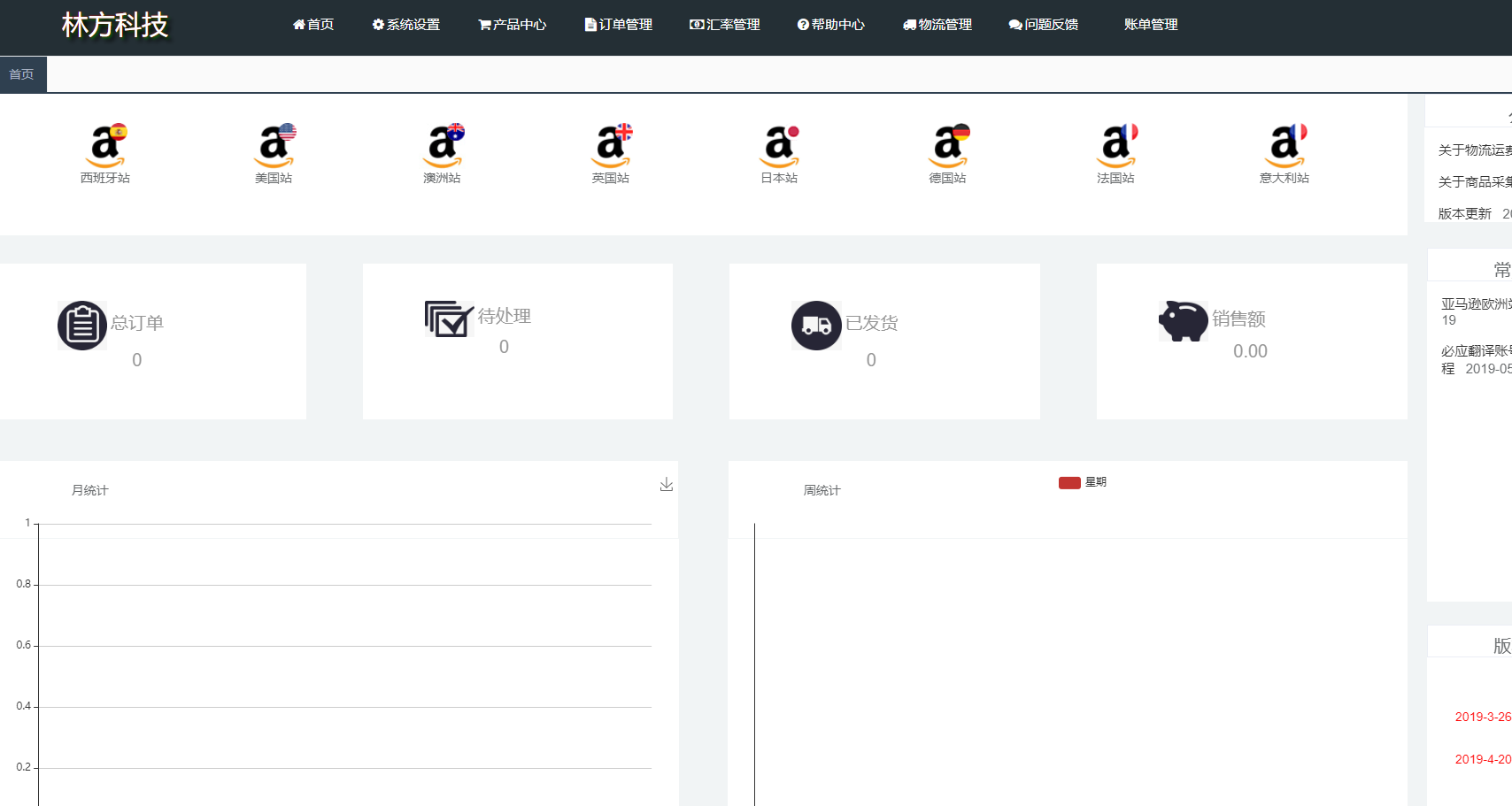Go to 首页 in the top navigation

point(313,25)
